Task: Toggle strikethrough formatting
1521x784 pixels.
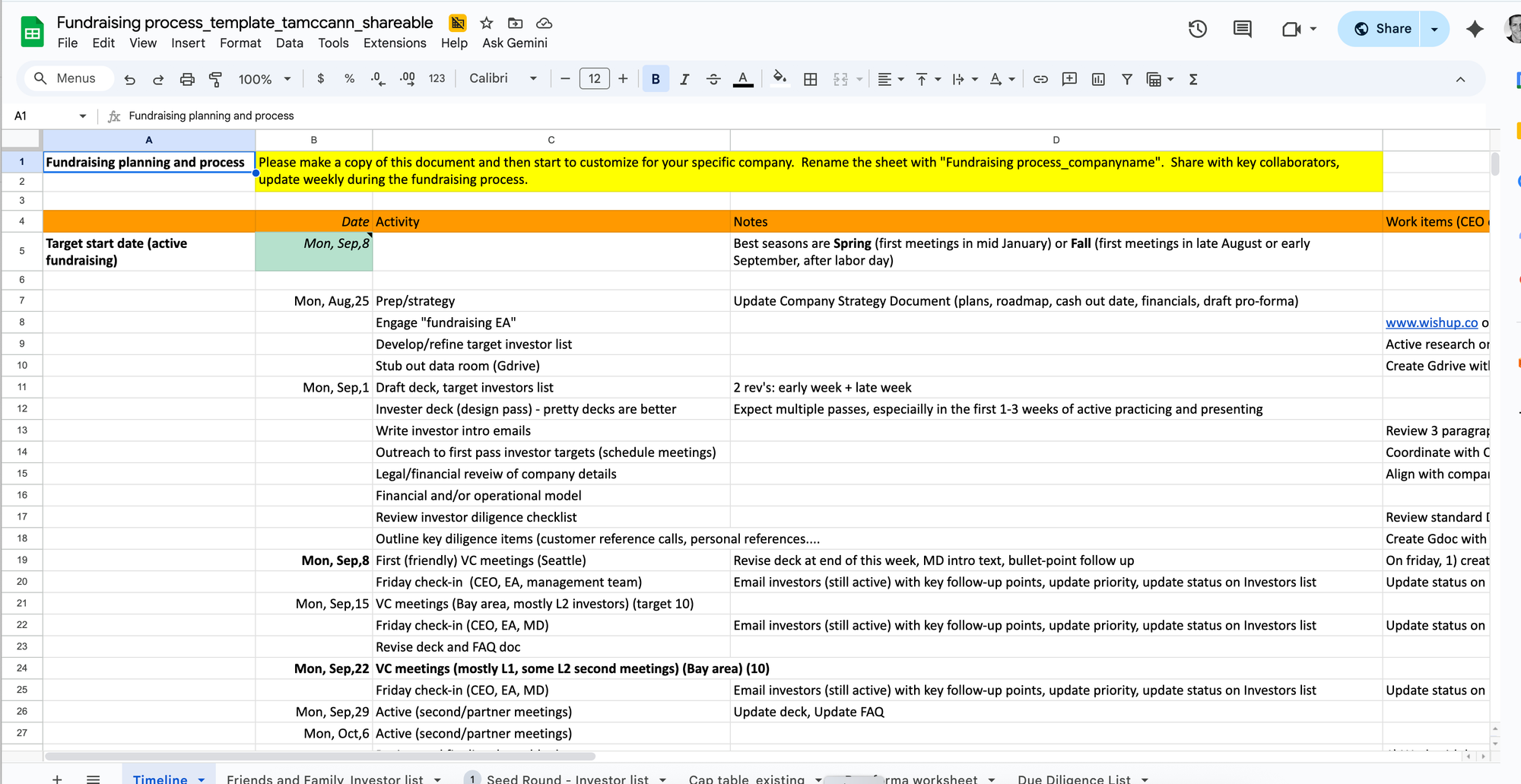Action: (x=713, y=79)
